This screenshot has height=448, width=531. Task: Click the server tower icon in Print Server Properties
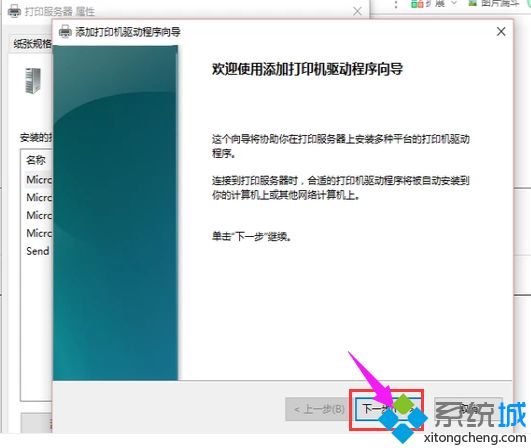coord(33,81)
